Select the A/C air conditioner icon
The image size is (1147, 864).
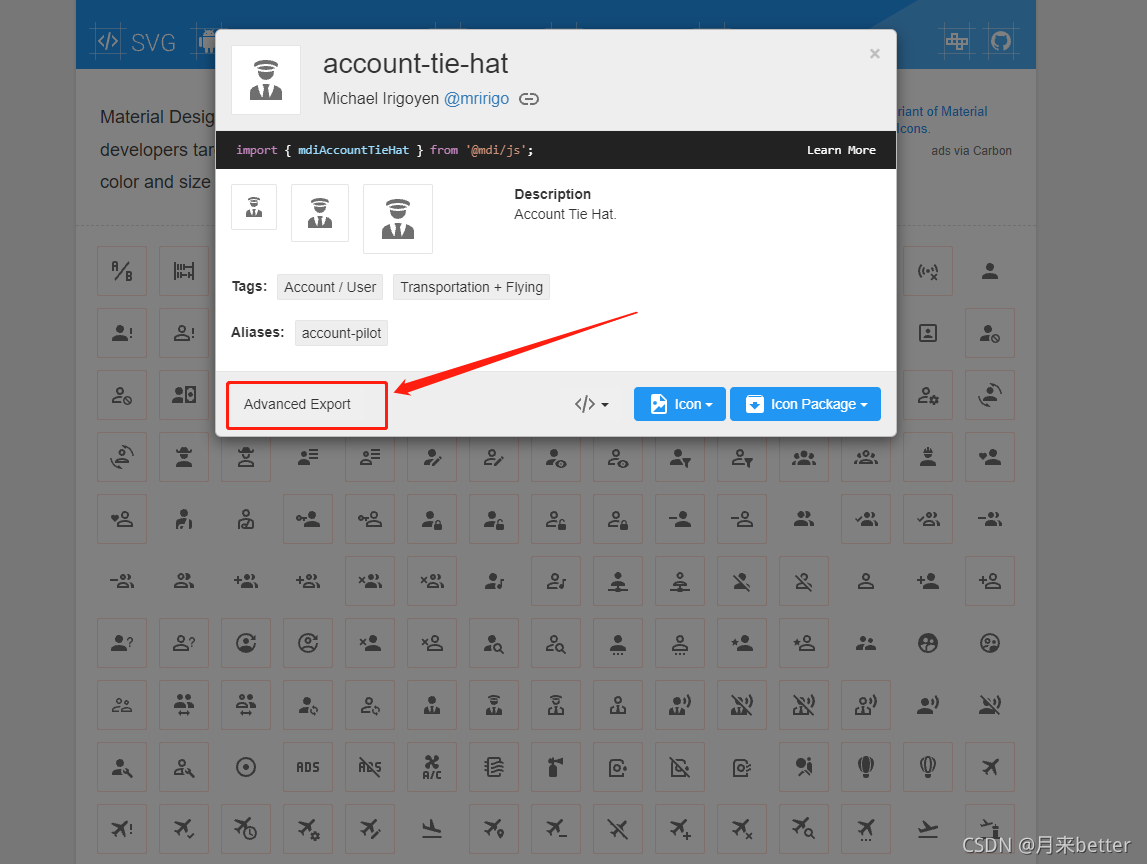point(432,767)
